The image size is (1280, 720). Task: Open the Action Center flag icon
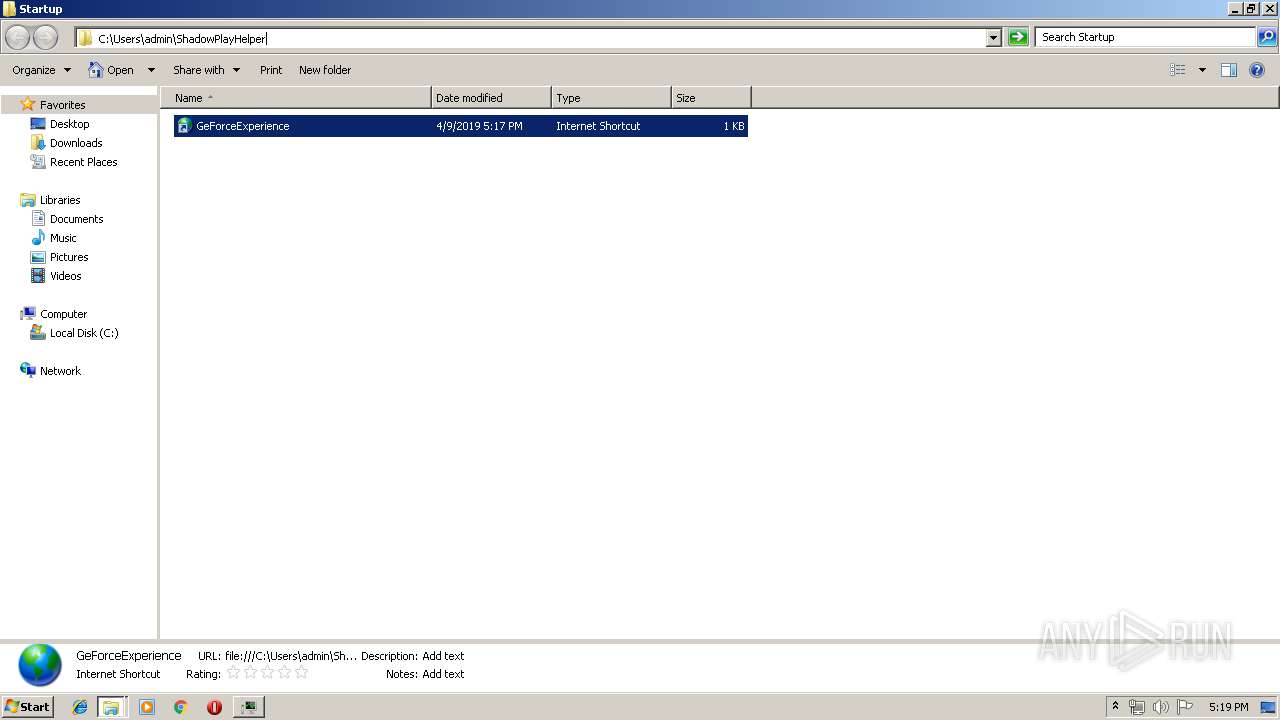point(1185,707)
